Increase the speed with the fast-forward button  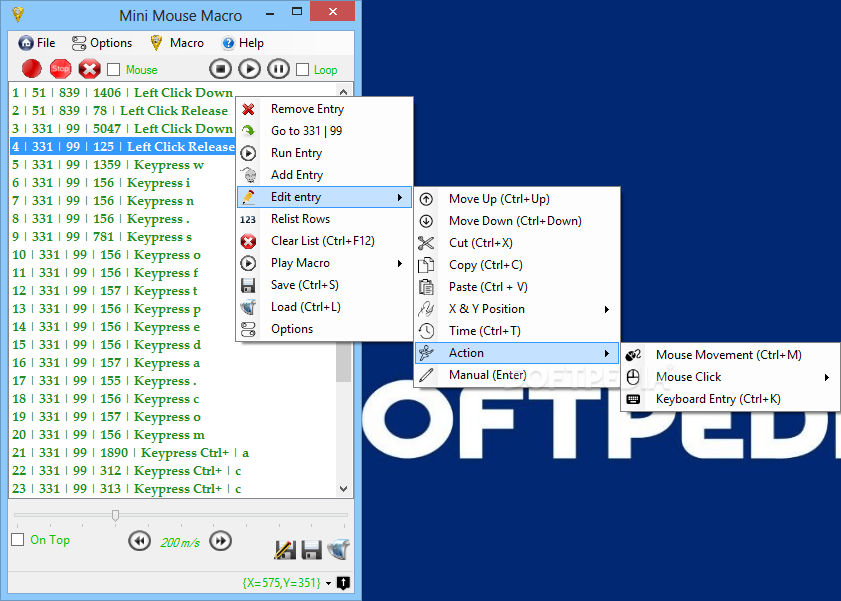(220, 540)
